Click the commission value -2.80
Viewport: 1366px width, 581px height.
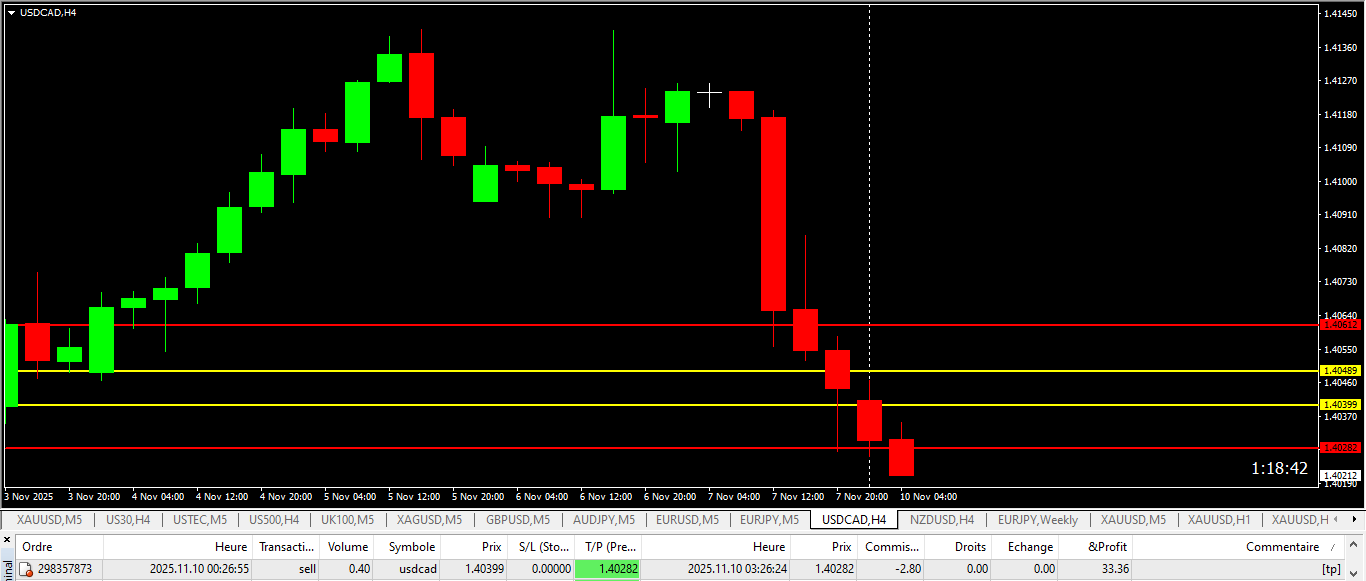pyautogui.click(x=908, y=569)
